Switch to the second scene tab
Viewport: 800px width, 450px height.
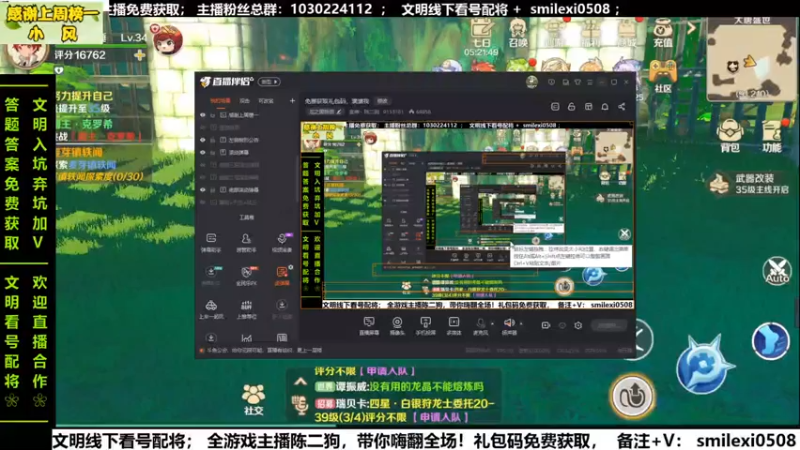(245, 101)
